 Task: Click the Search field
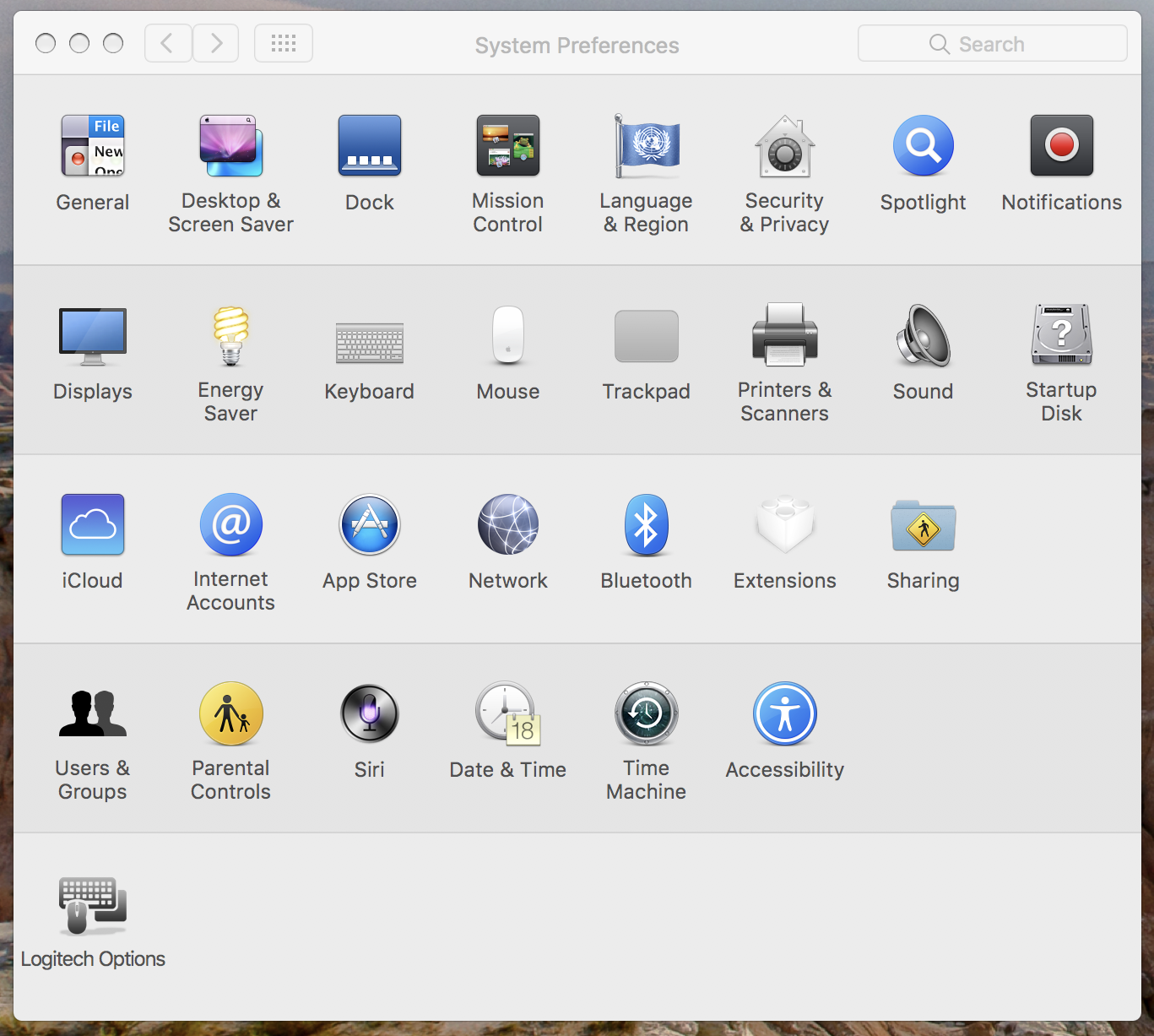point(993,43)
